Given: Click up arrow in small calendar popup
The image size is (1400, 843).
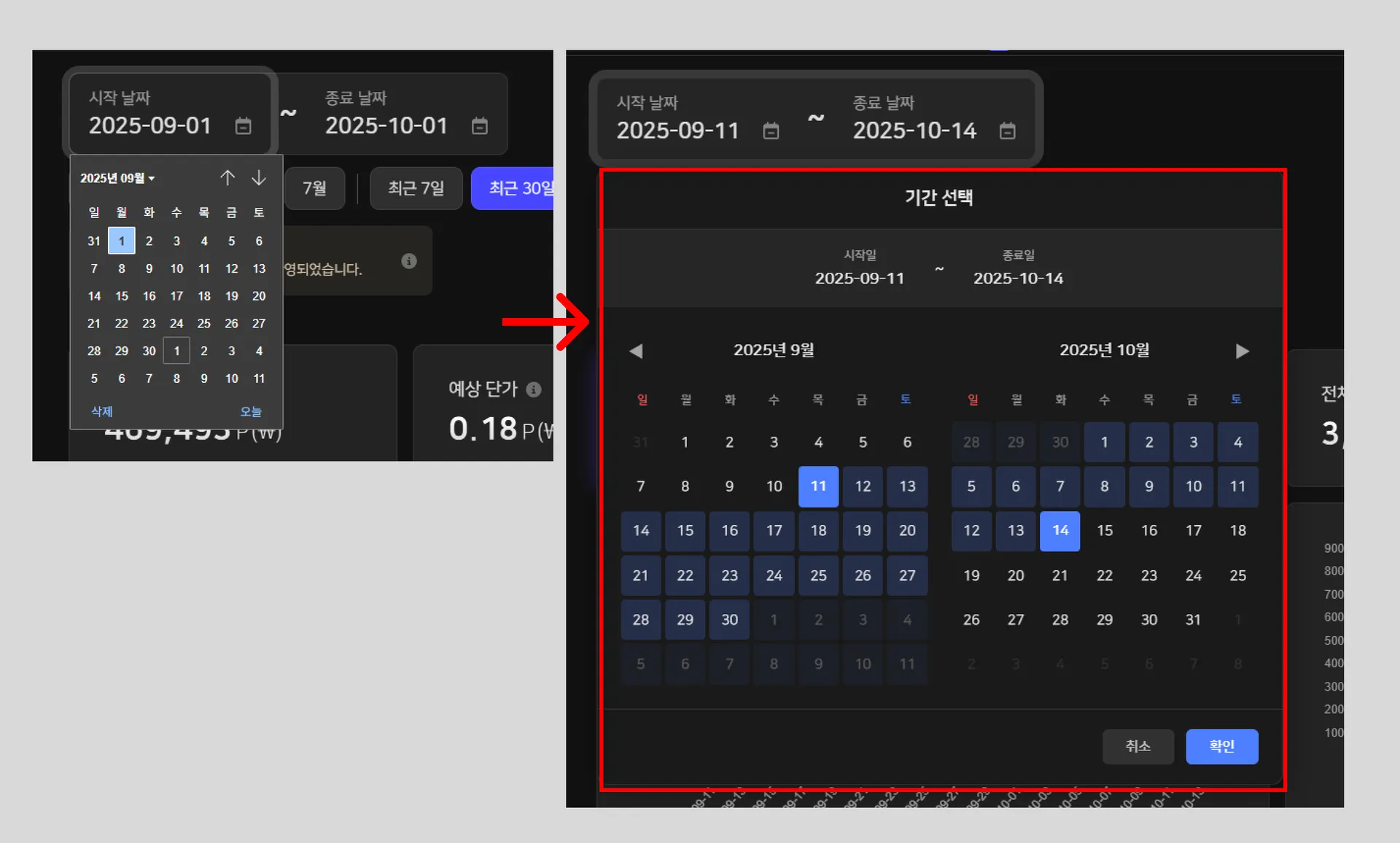Looking at the screenshot, I should click(x=227, y=178).
